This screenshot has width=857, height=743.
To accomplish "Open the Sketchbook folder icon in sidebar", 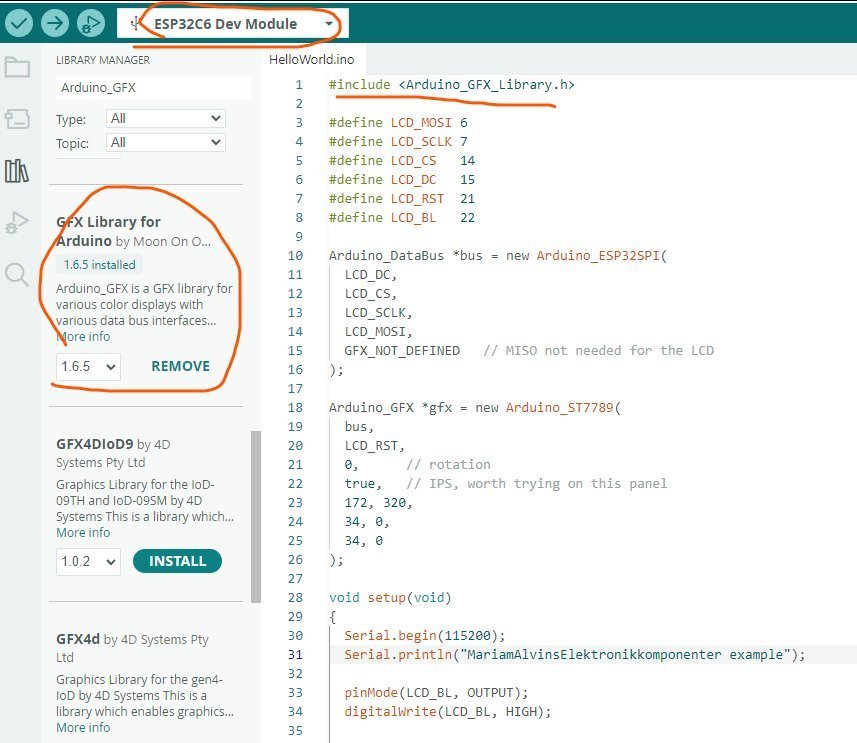I will point(17,68).
